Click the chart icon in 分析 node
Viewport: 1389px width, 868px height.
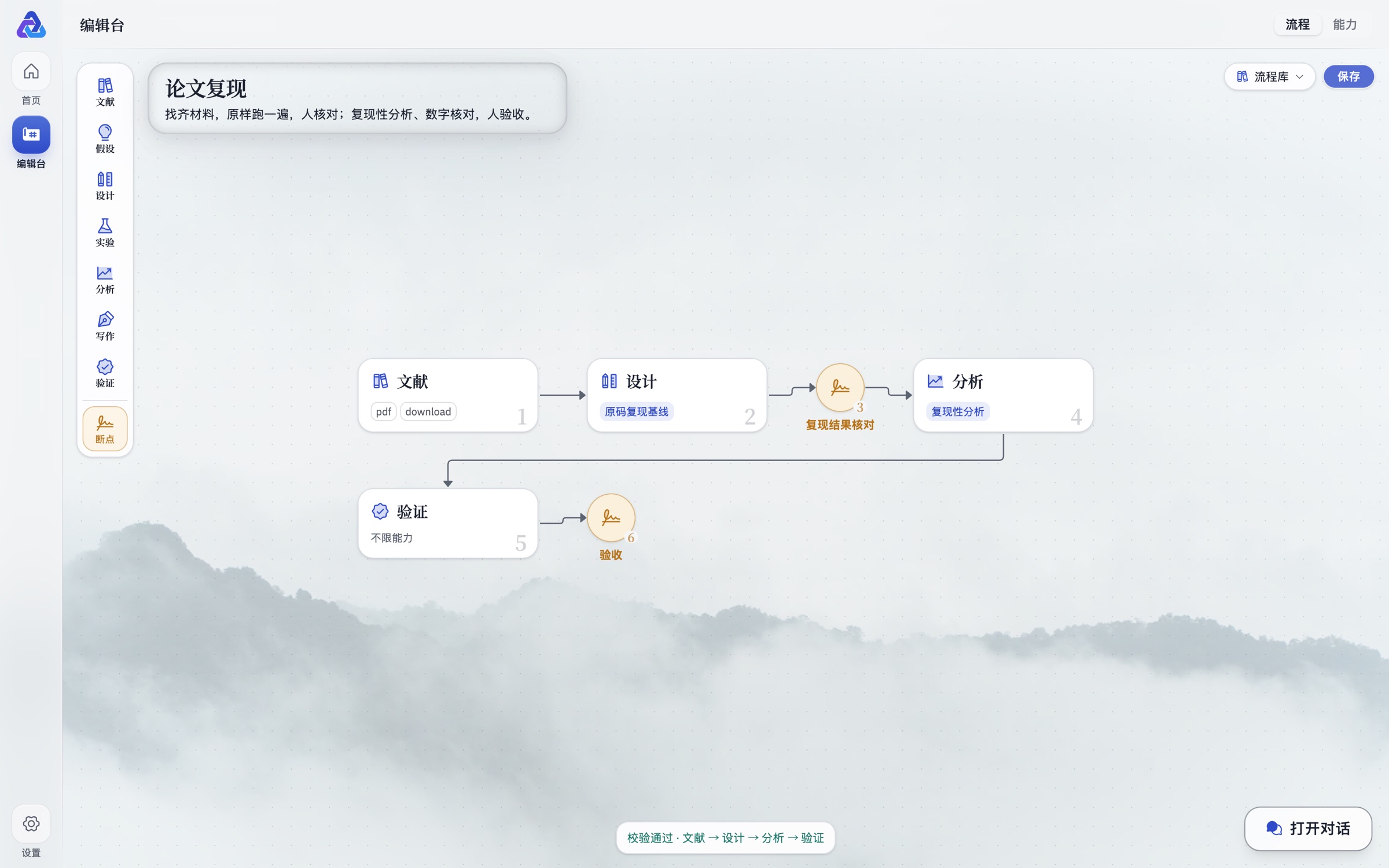(935, 381)
